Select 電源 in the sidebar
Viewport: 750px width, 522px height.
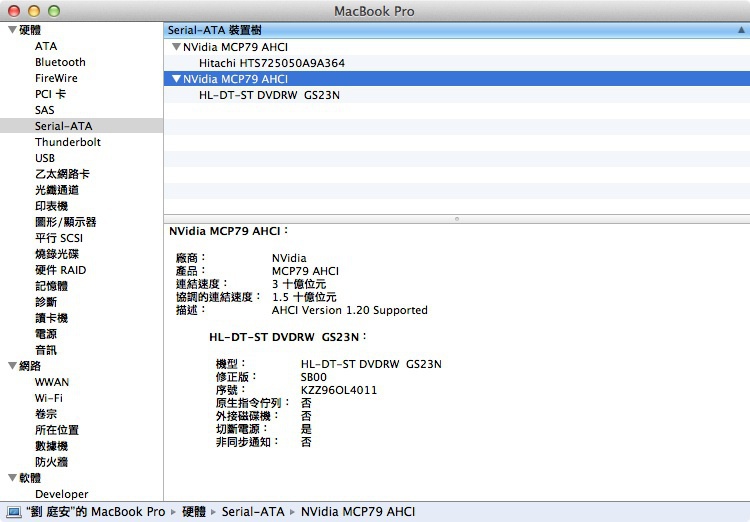pos(46,334)
